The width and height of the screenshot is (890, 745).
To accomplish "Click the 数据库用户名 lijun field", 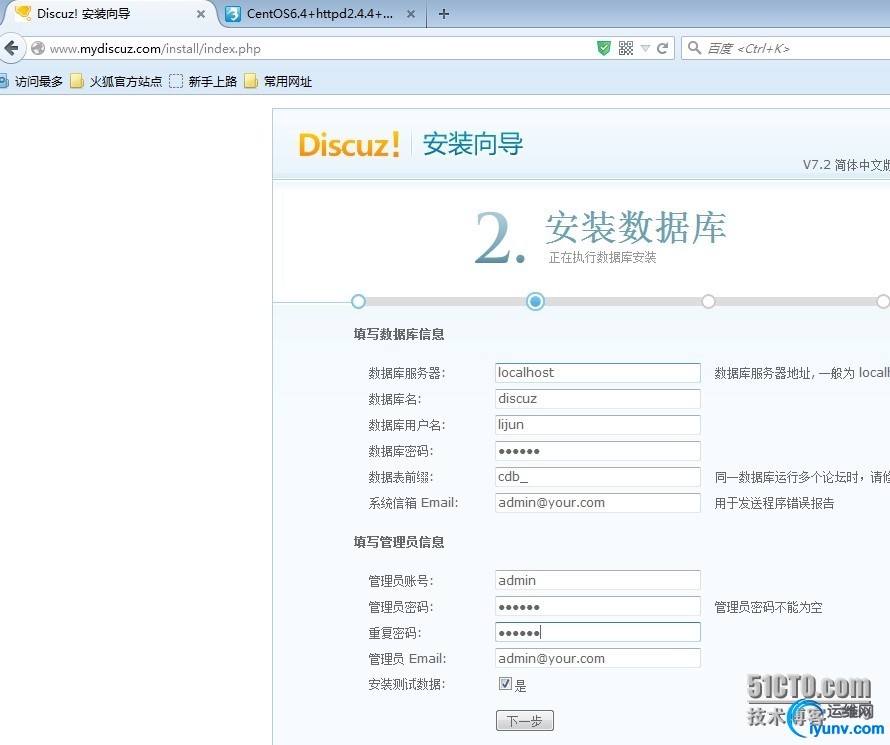I will pyautogui.click(x=598, y=425).
